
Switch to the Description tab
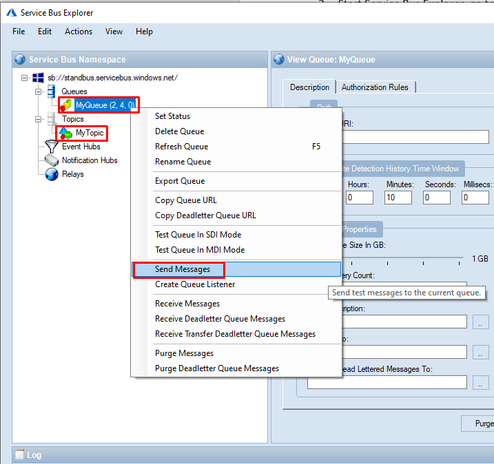point(309,87)
